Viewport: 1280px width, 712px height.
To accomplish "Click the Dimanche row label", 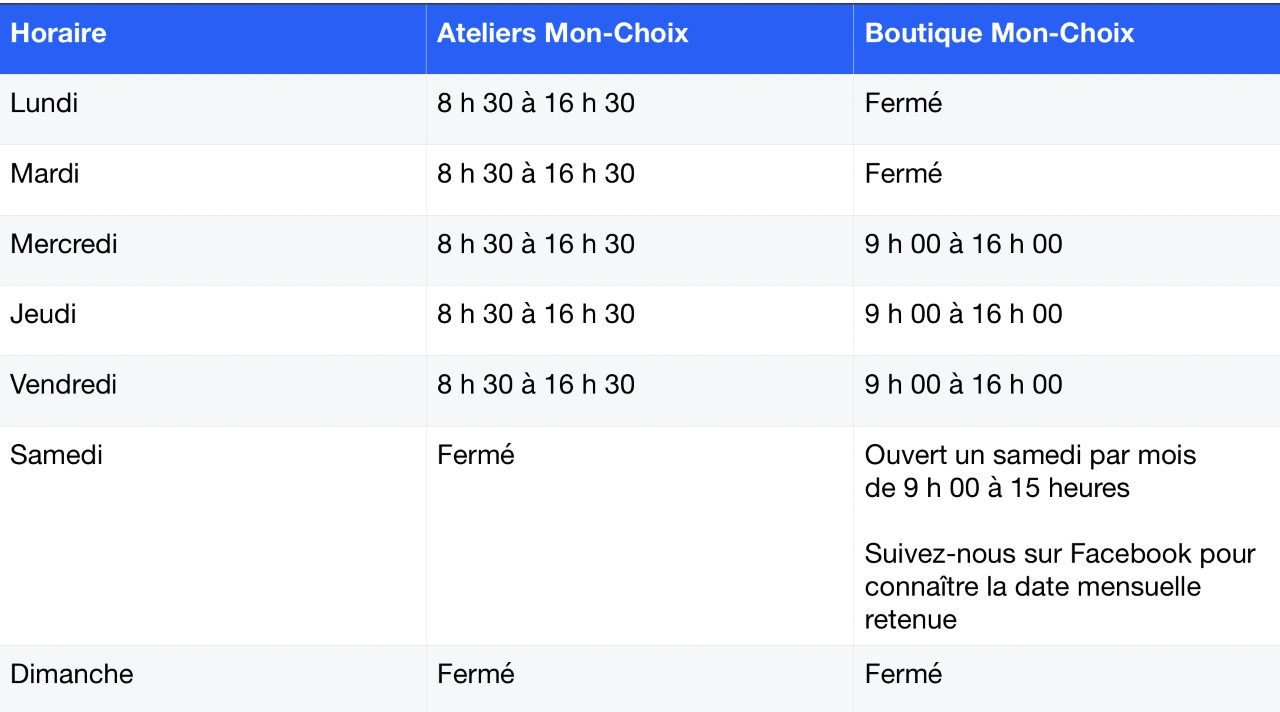I will [71, 674].
